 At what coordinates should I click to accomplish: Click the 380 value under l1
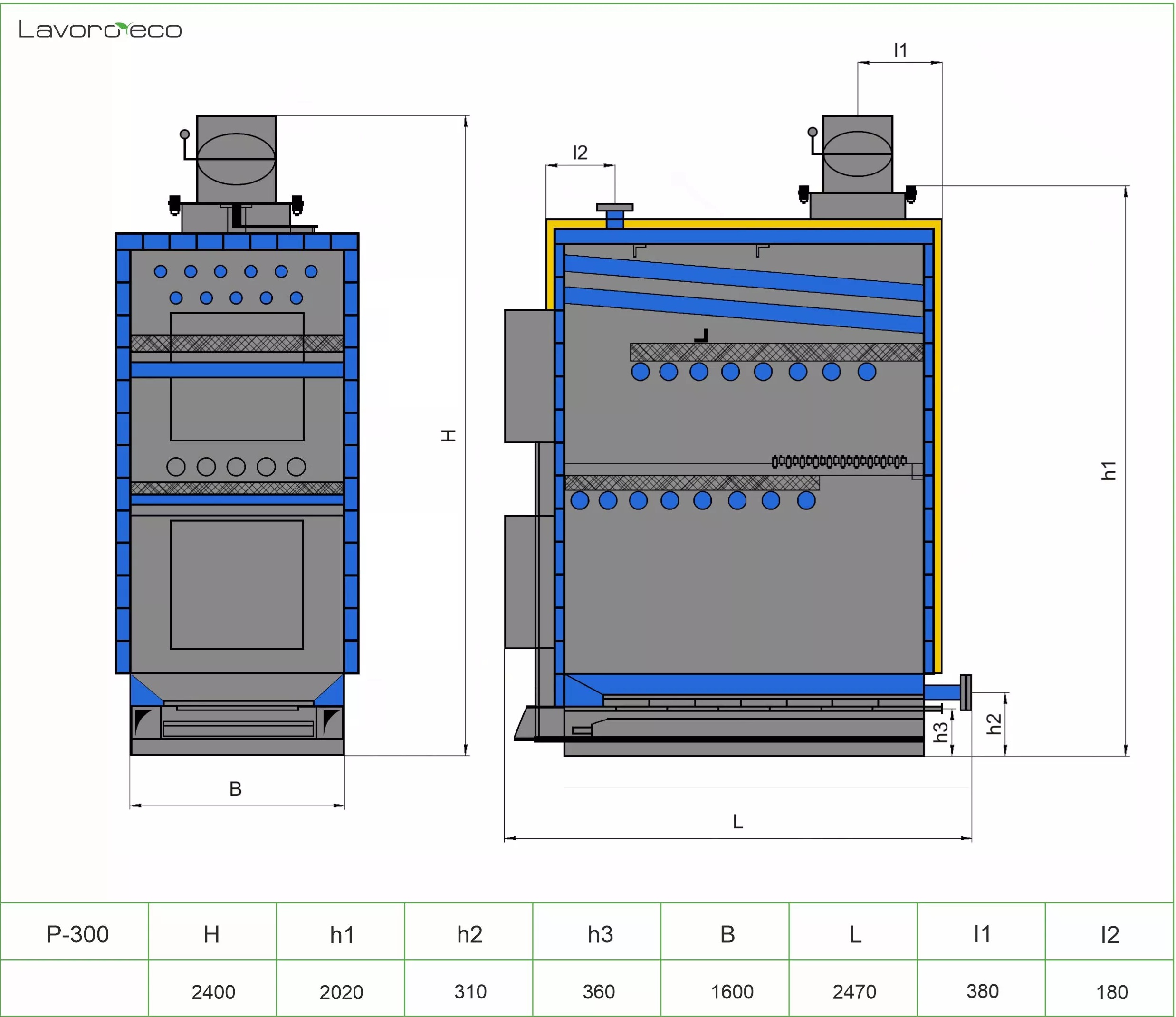[983, 991]
